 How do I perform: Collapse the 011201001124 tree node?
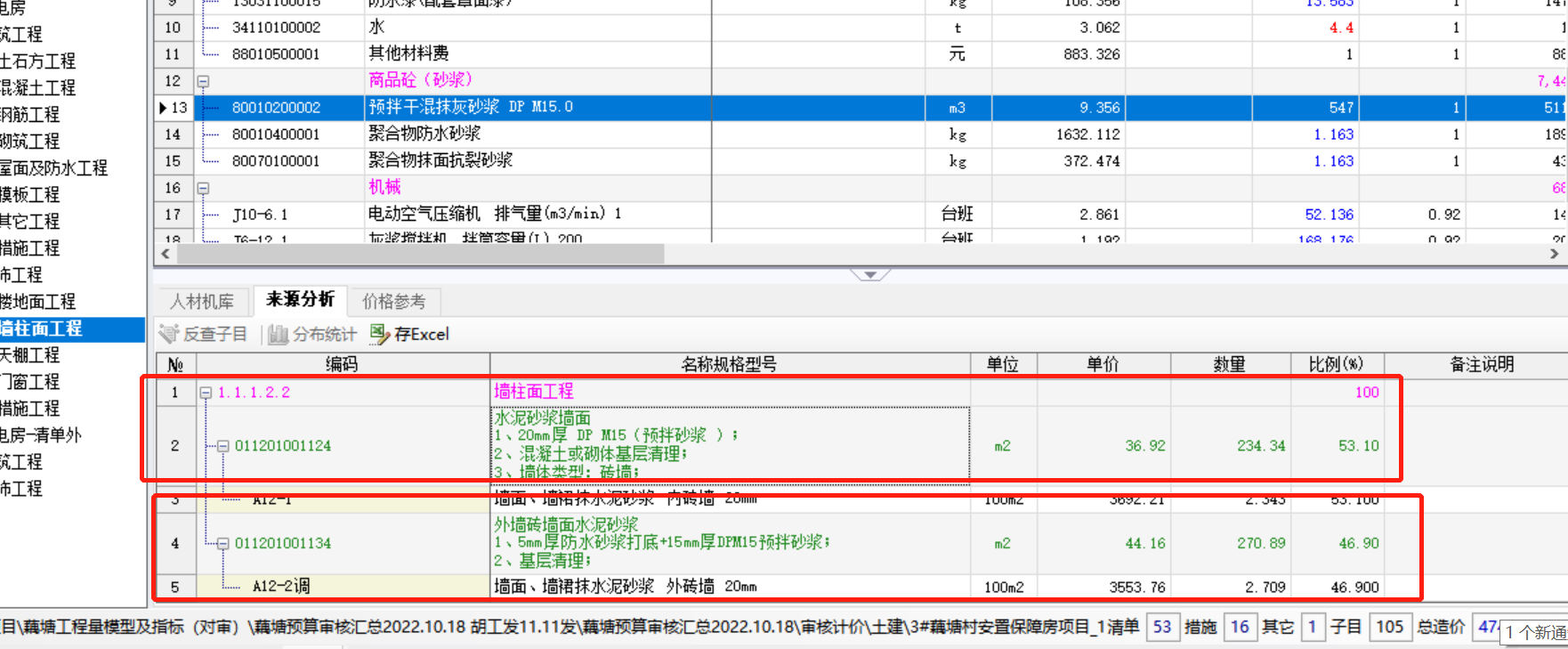pos(224,446)
